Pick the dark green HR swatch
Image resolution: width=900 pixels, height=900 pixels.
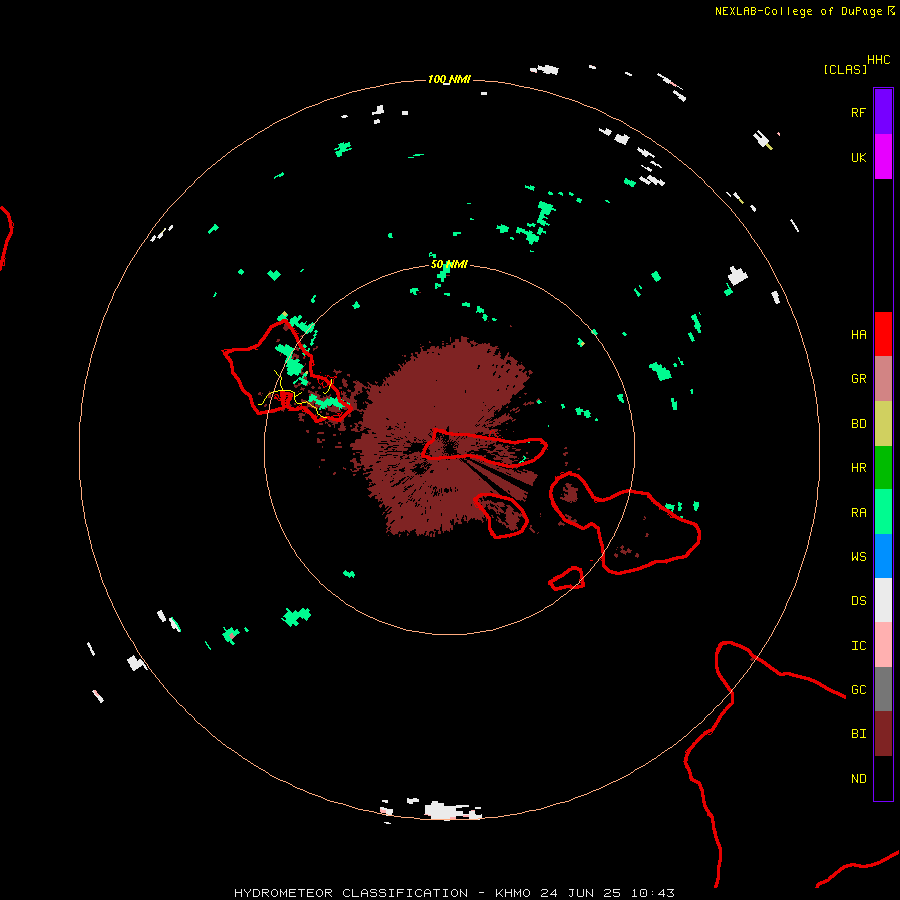[883, 468]
